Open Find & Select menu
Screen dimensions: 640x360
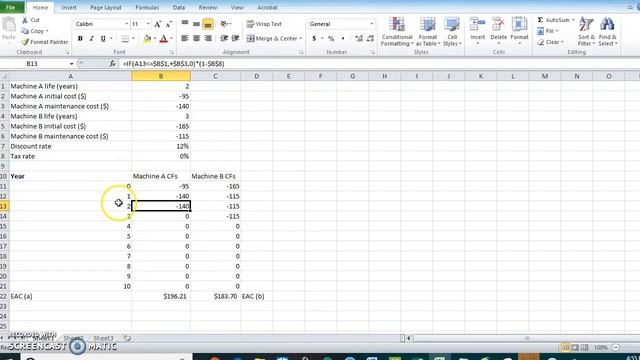[607, 32]
